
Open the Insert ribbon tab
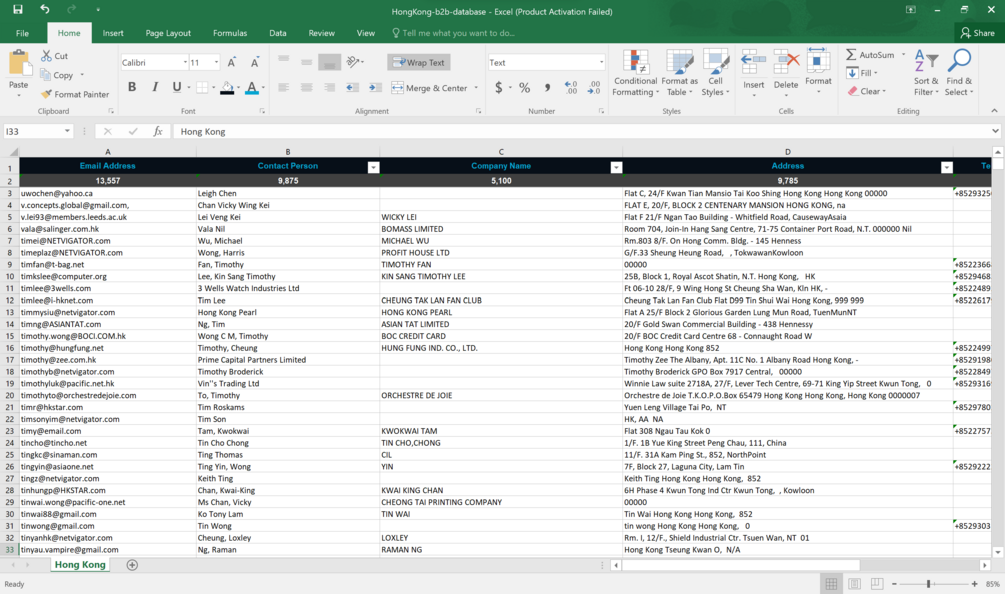tap(113, 33)
